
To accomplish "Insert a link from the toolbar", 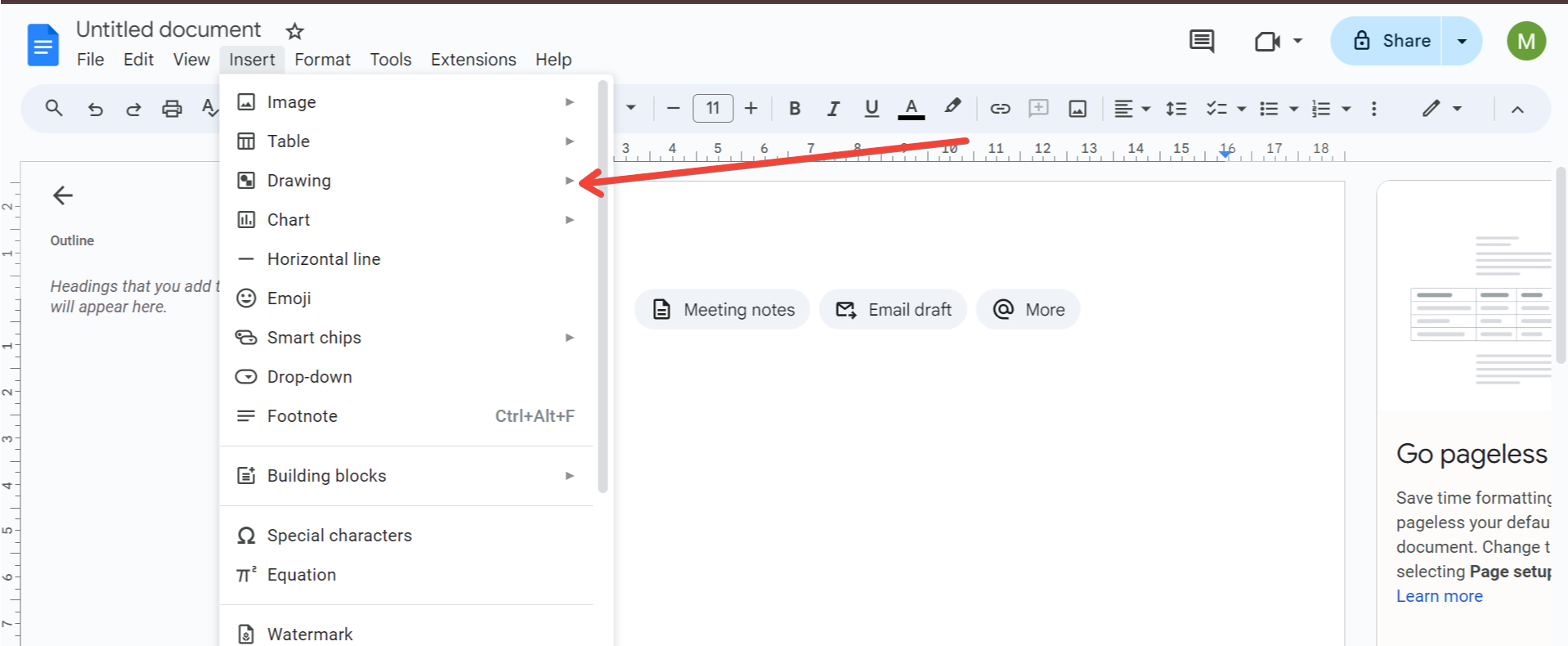I will click(1000, 109).
